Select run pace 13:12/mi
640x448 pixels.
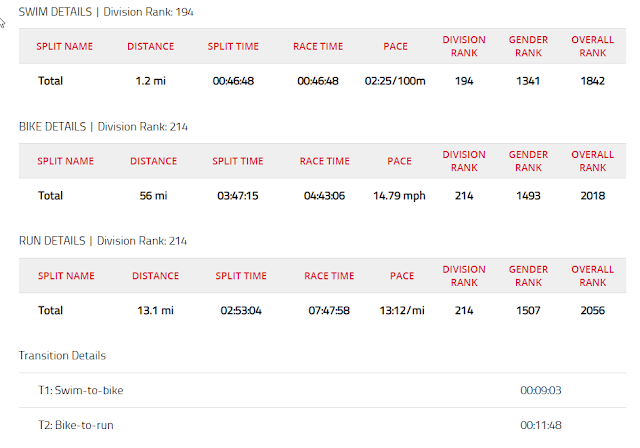pyautogui.click(x=402, y=310)
